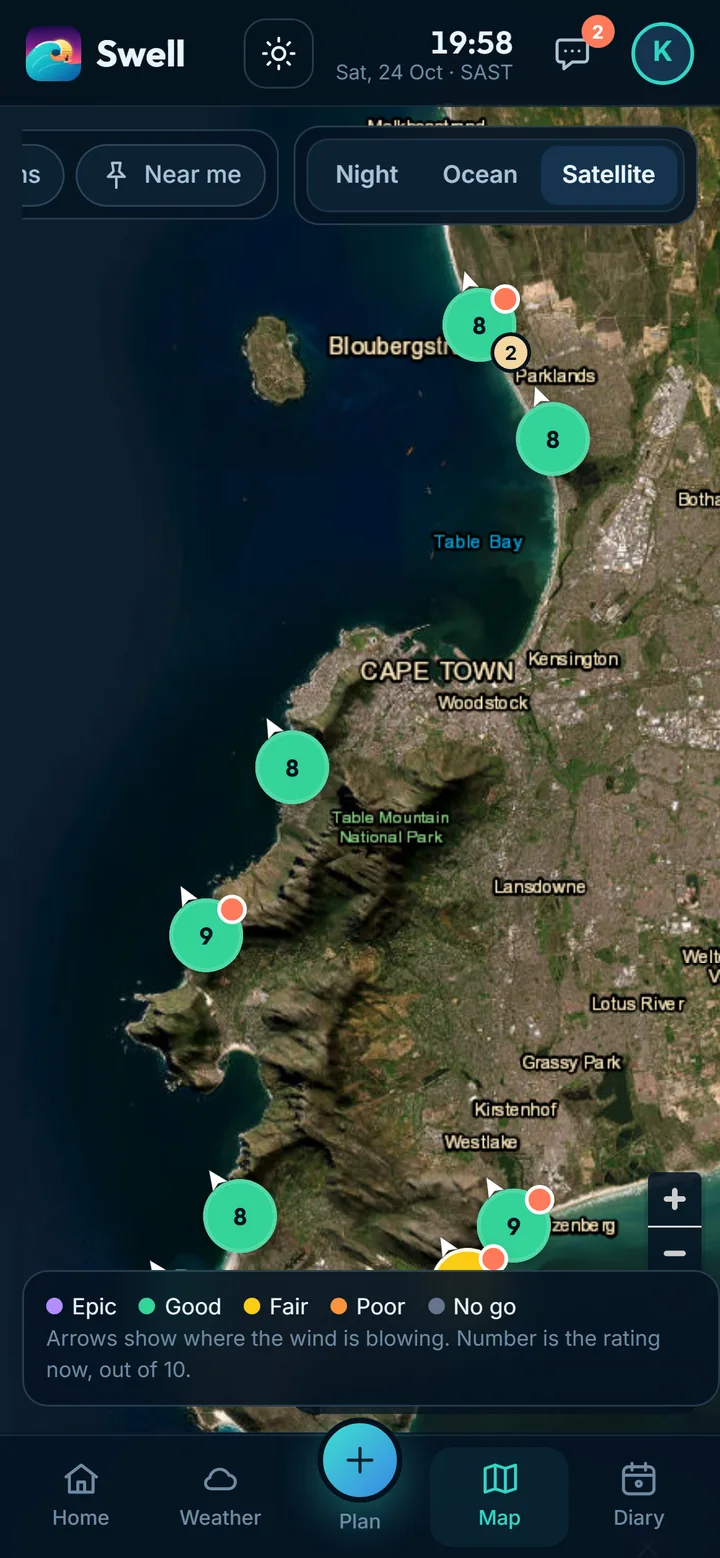The image size is (720, 1558).
Task: Click the Table Mountain National Park label
Action: (391, 827)
